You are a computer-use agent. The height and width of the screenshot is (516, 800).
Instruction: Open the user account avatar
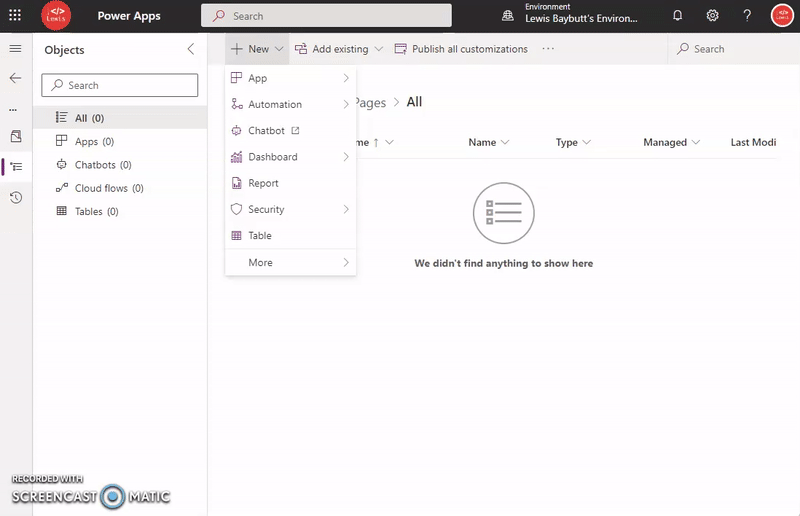(782, 16)
